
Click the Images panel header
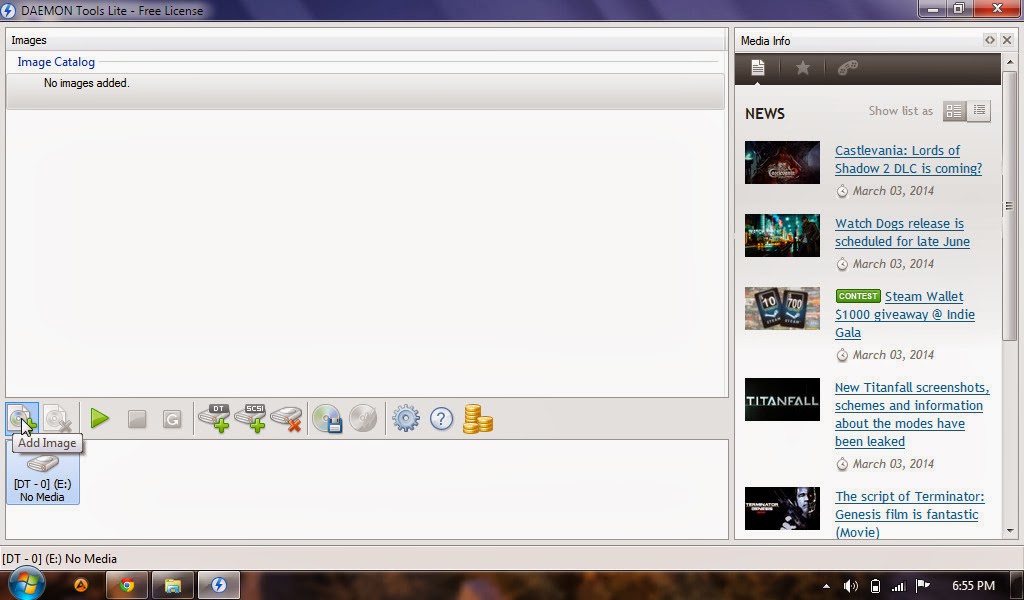366,40
